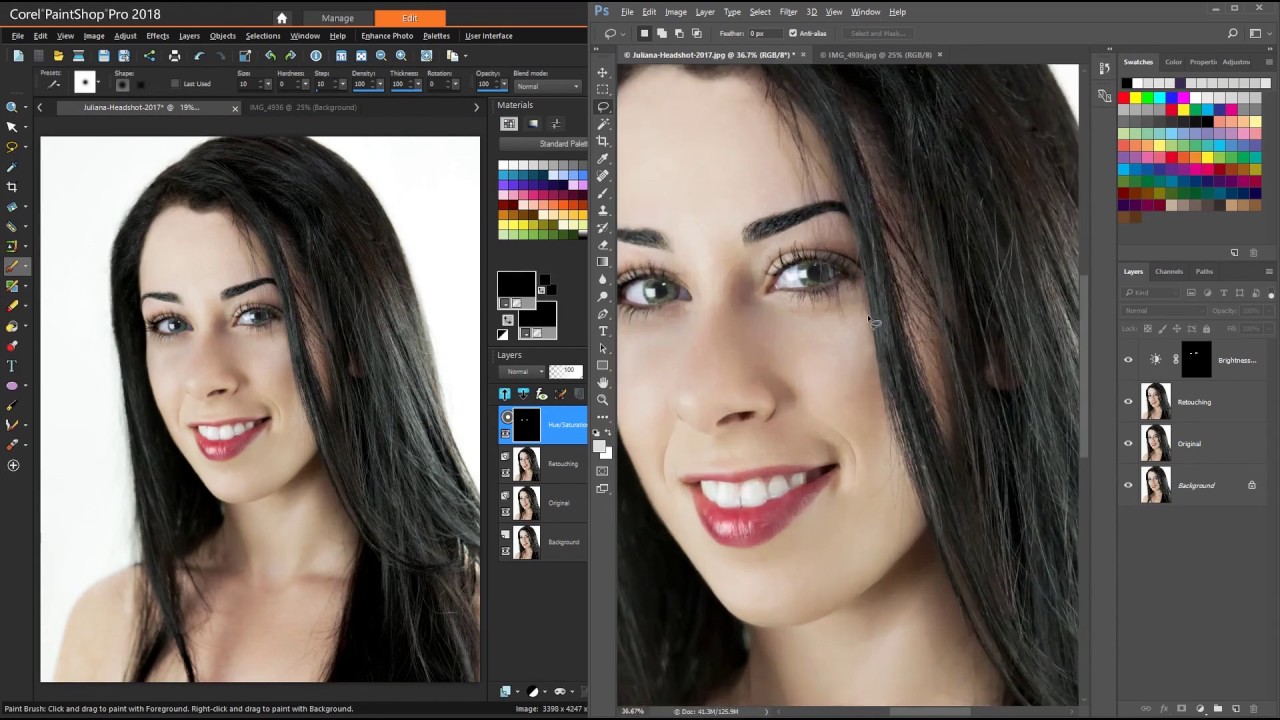Click the New file icon in PaintShop toolbar
This screenshot has height=720, width=1280.
[19, 56]
